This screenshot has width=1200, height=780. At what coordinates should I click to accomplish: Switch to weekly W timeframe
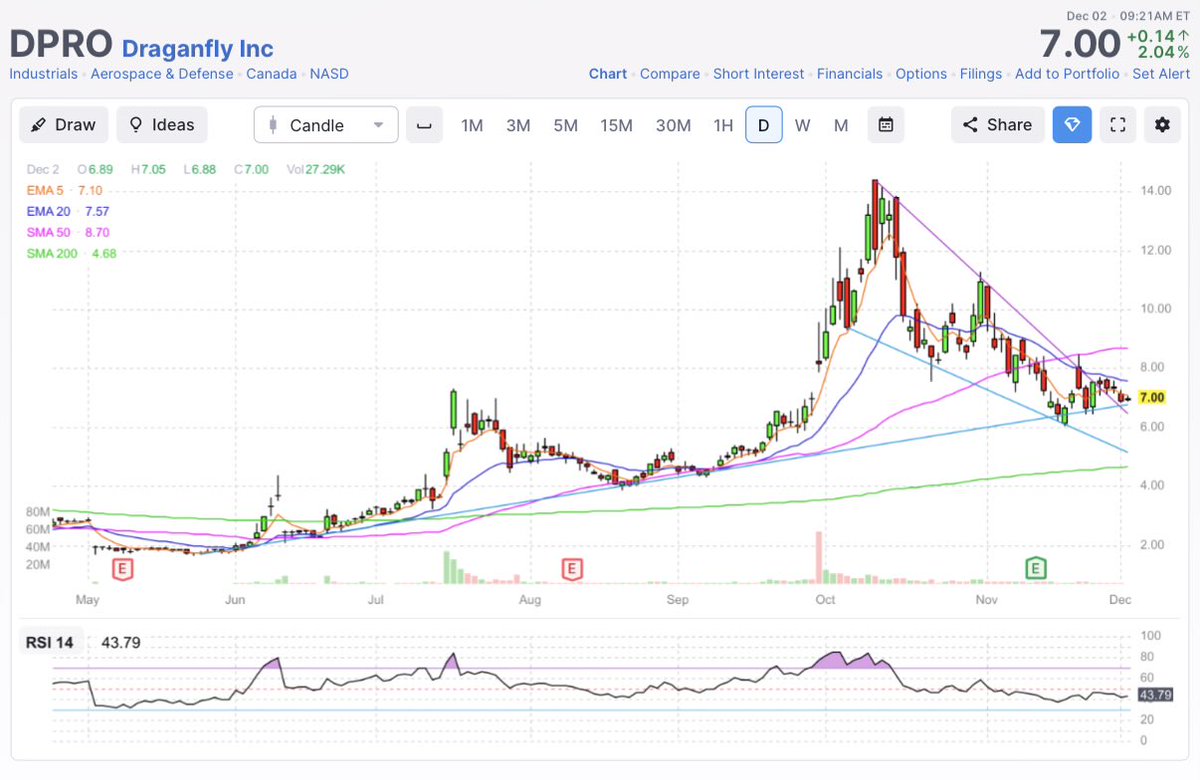(x=802, y=125)
